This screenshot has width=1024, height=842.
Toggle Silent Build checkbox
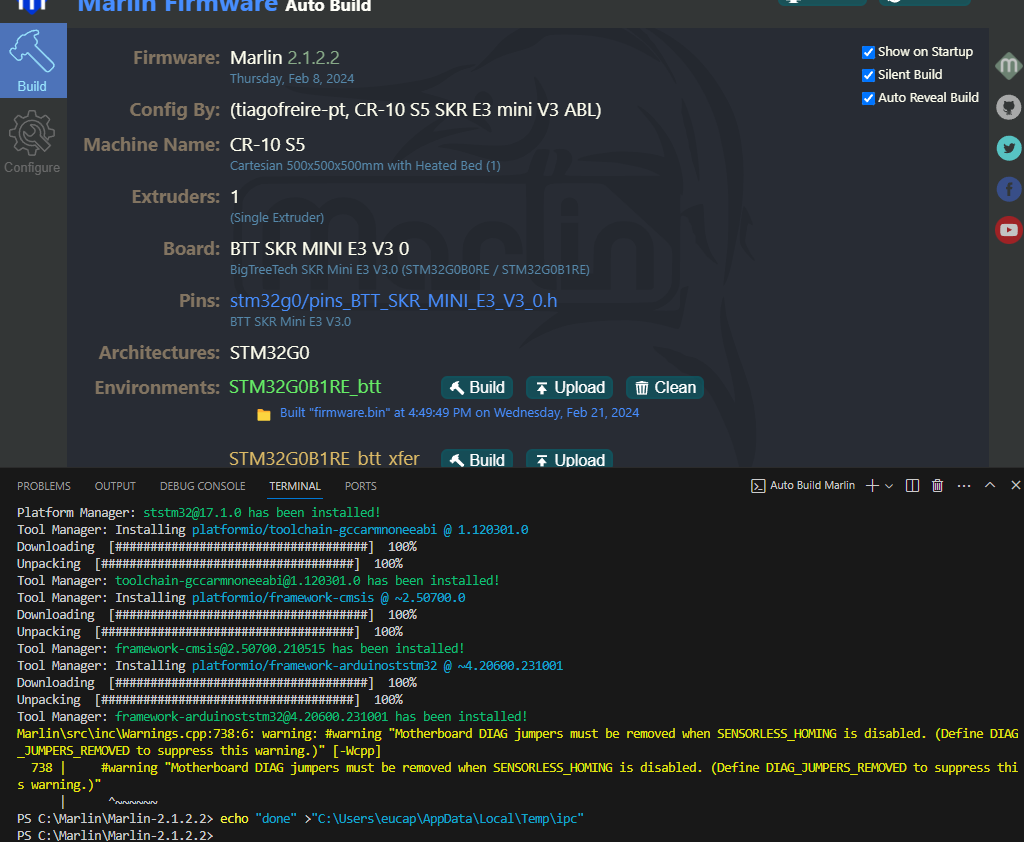click(868, 75)
